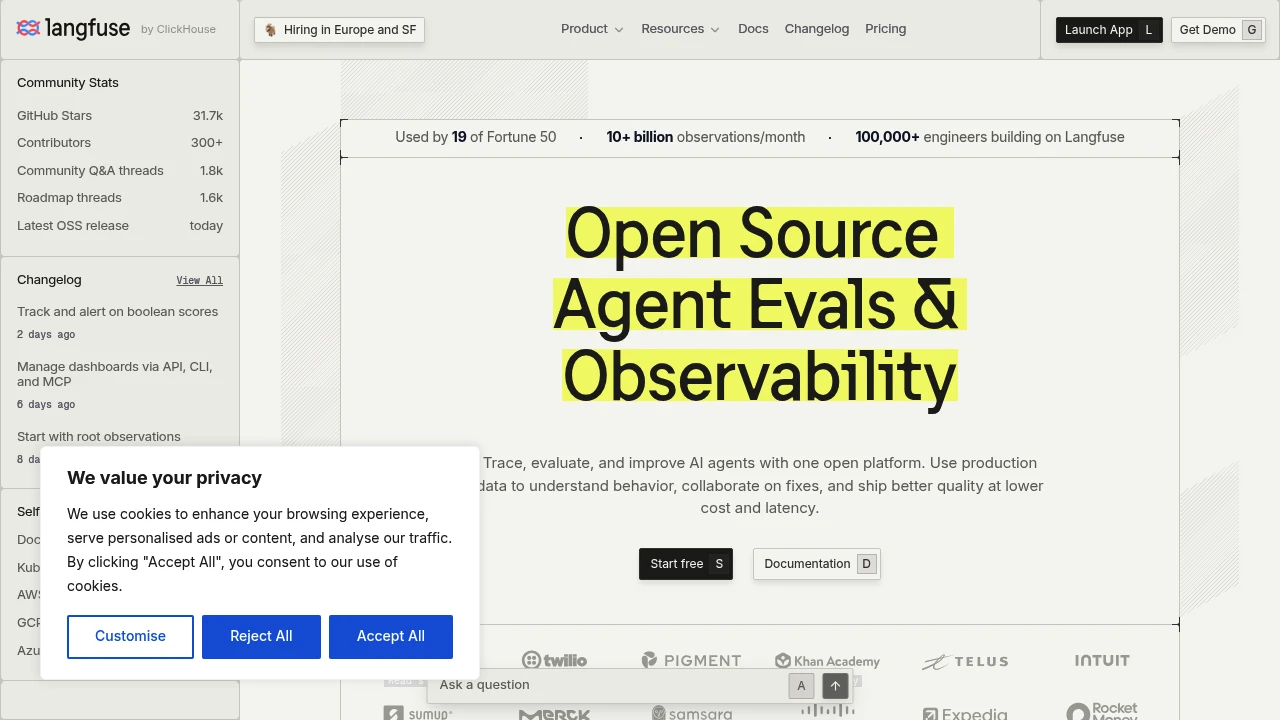1280x720 pixels.
Task: Click the Telus logo
Action: coord(965,661)
